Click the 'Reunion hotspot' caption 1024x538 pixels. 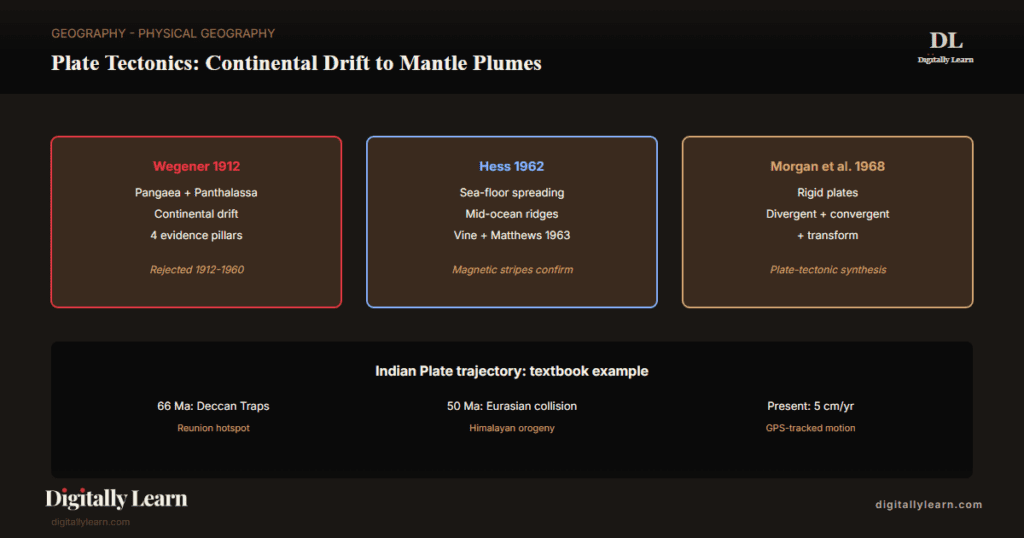pyautogui.click(x=213, y=428)
